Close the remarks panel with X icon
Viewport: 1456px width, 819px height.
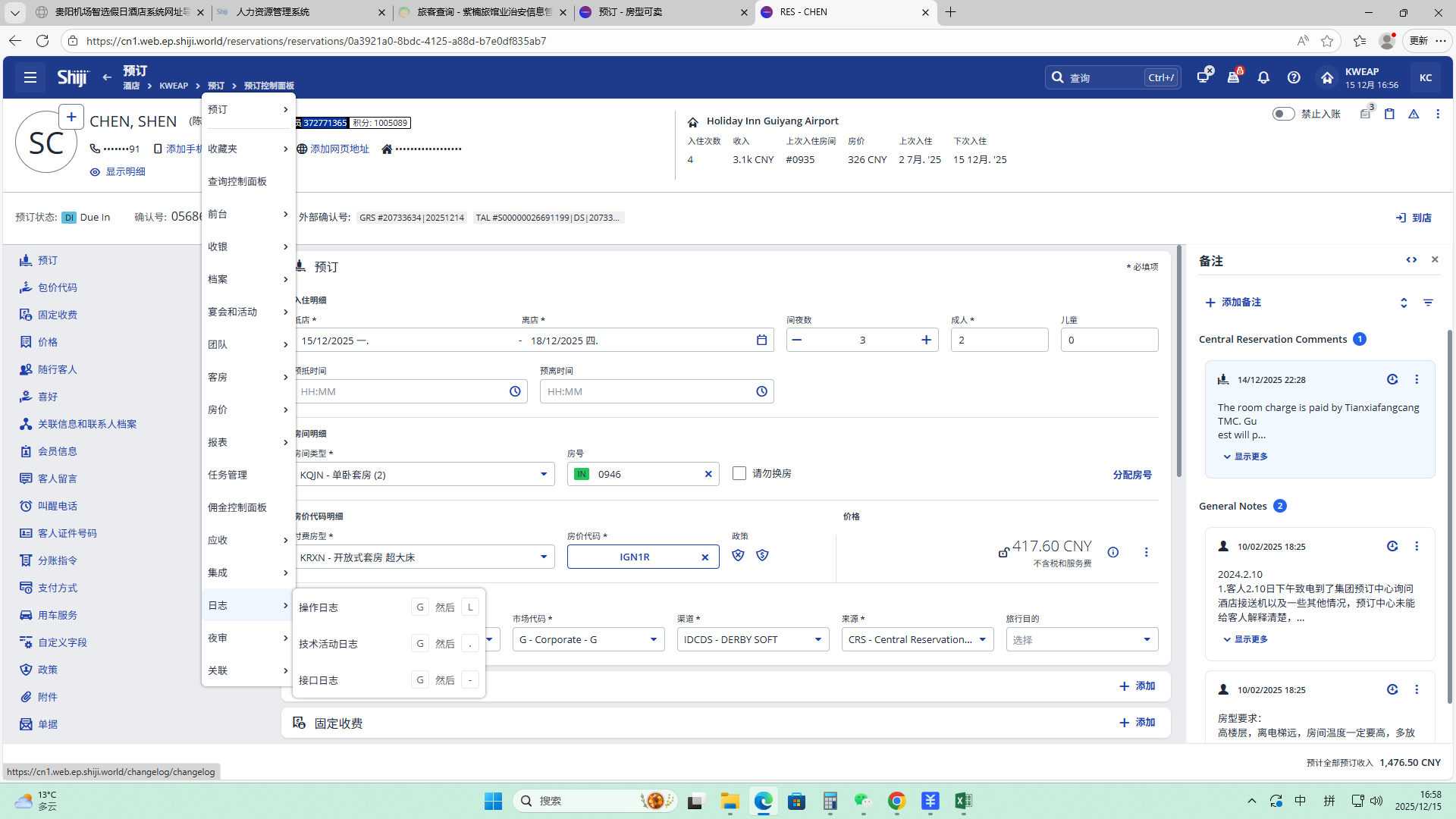1435,259
